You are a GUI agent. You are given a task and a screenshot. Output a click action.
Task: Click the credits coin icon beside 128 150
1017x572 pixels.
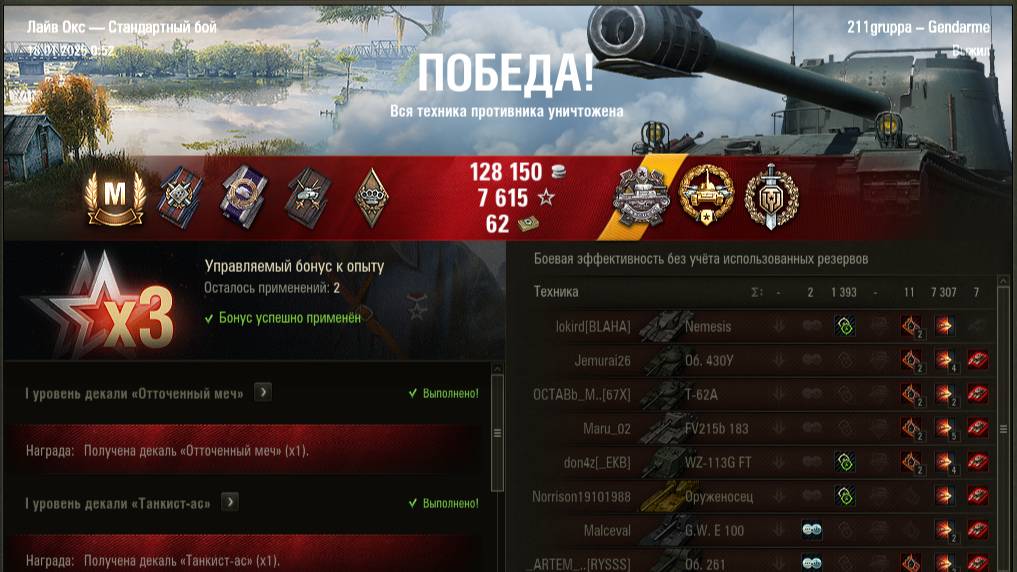click(x=557, y=172)
